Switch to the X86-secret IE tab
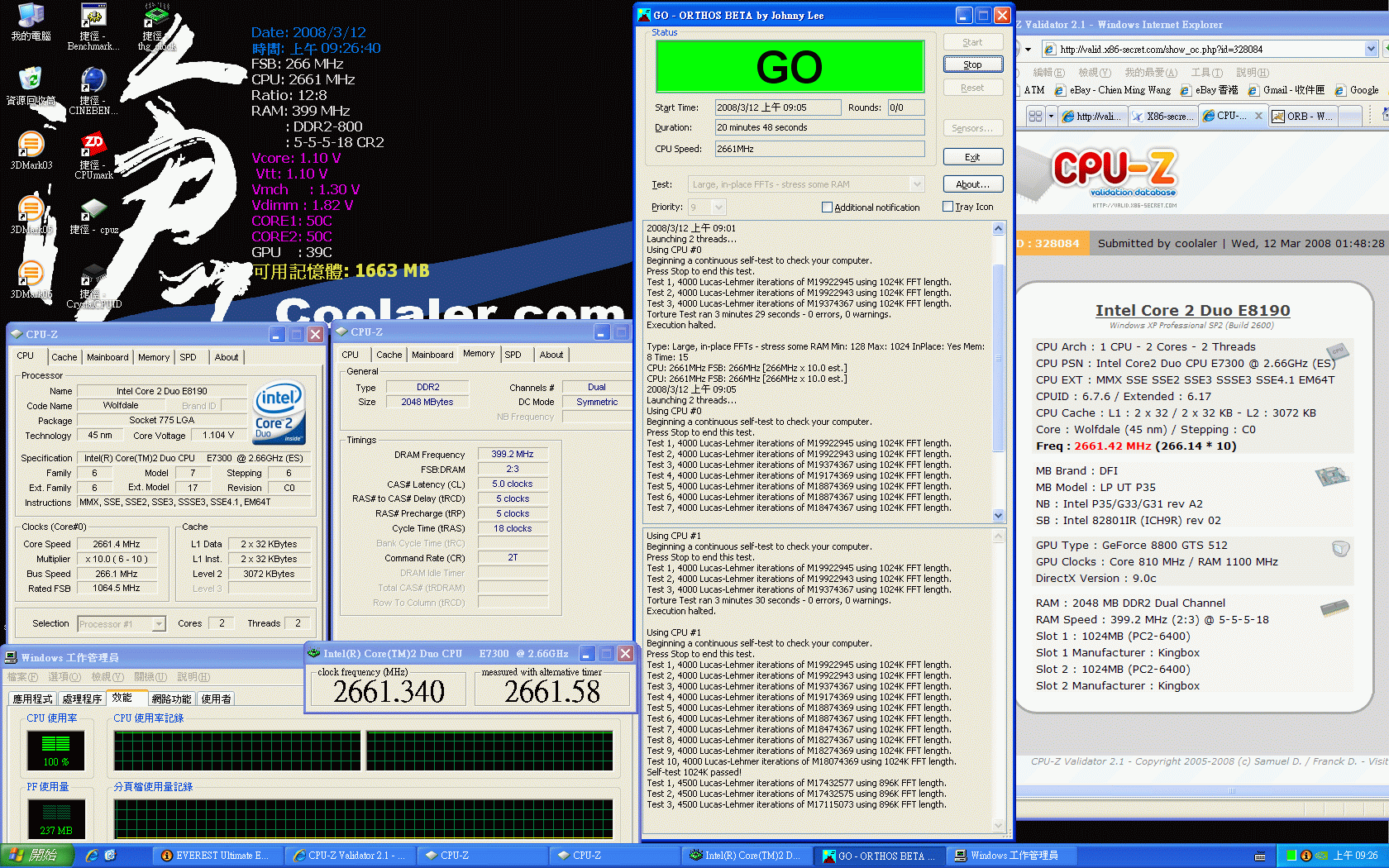This screenshot has height=868, width=1389. pyautogui.click(x=1162, y=117)
